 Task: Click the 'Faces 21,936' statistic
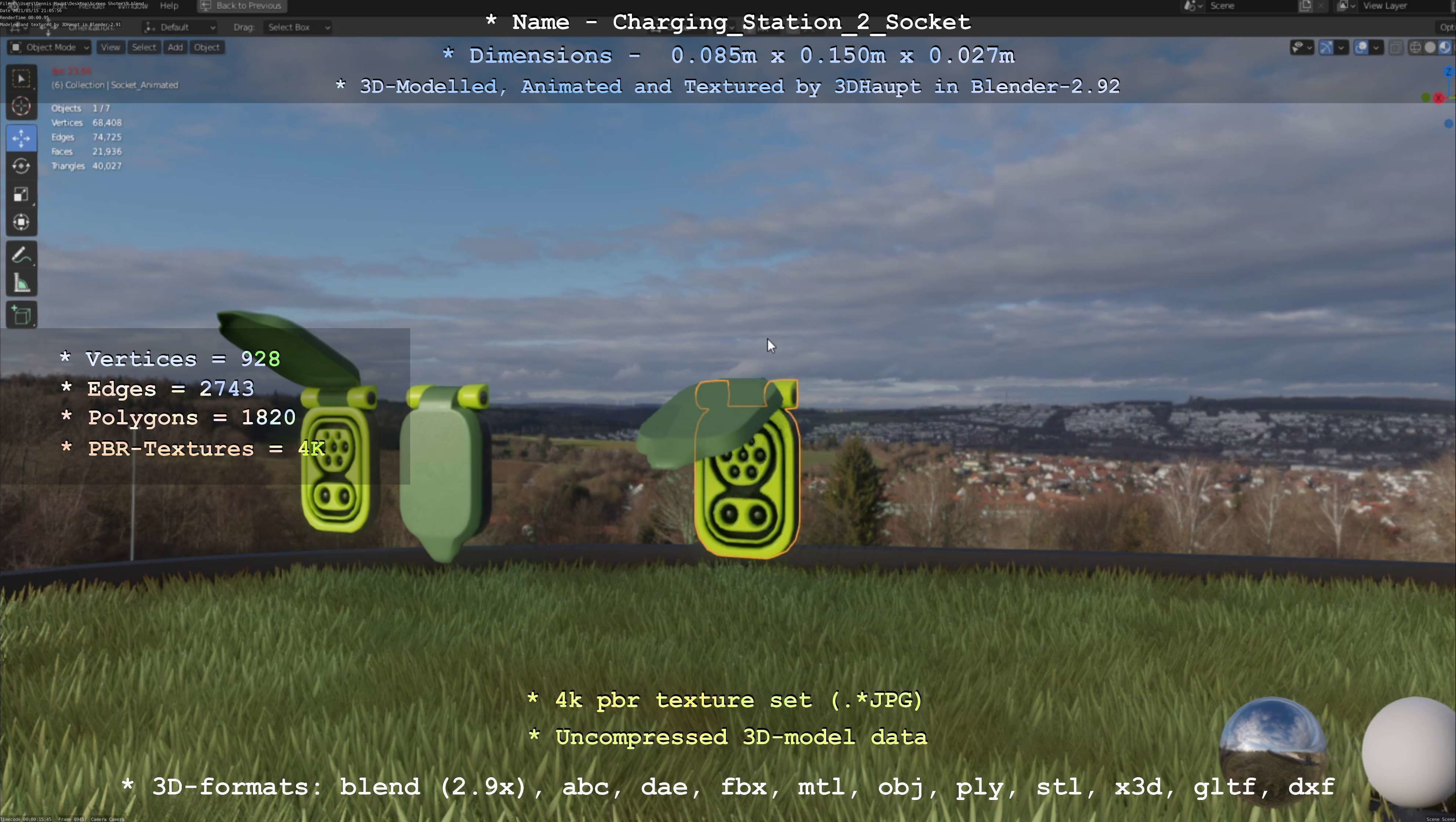[x=86, y=151]
